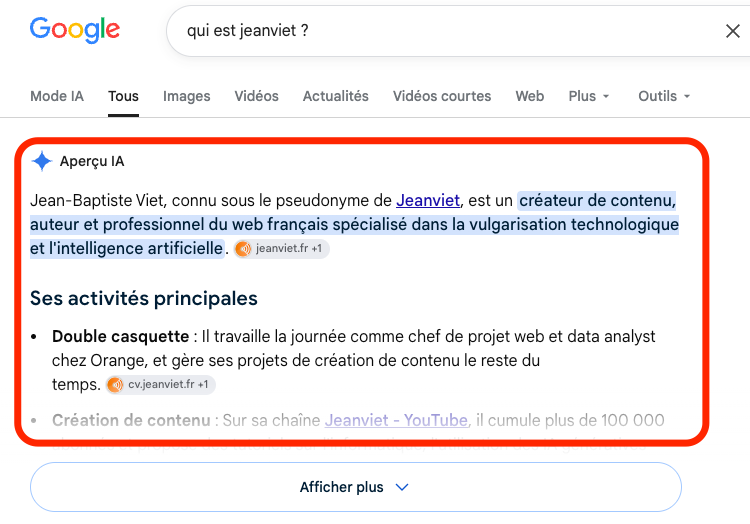This screenshot has width=750, height=524.
Task: Open the Jeanviet - YouTube link
Action: coord(396,420)
